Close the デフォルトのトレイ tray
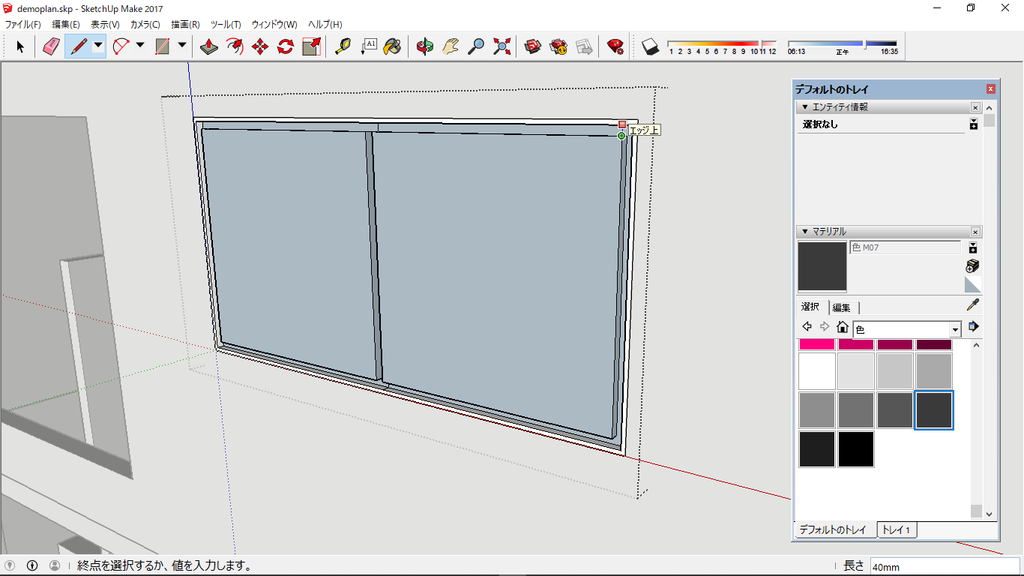This screenshot has width=1024, height=576. [991, 89]
